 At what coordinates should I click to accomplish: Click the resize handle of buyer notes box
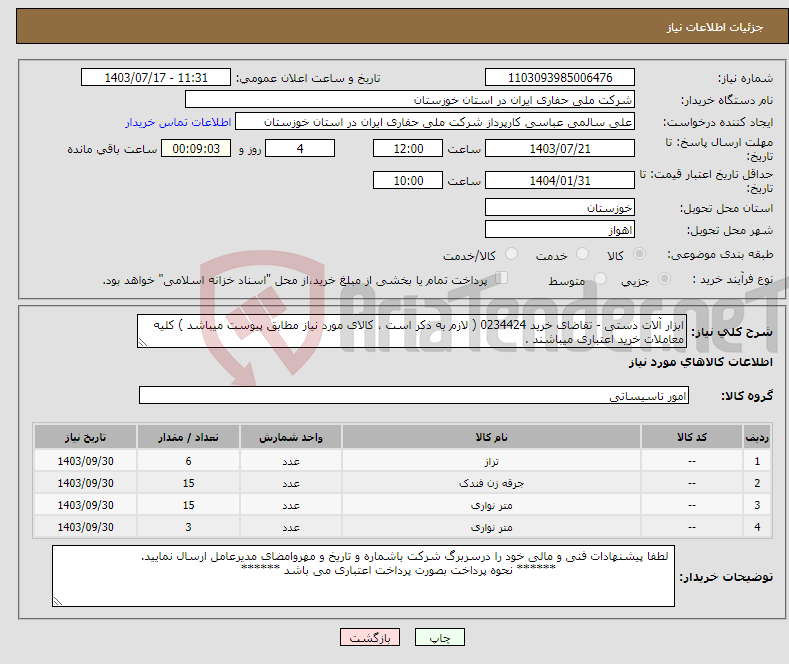coord(58,601)
